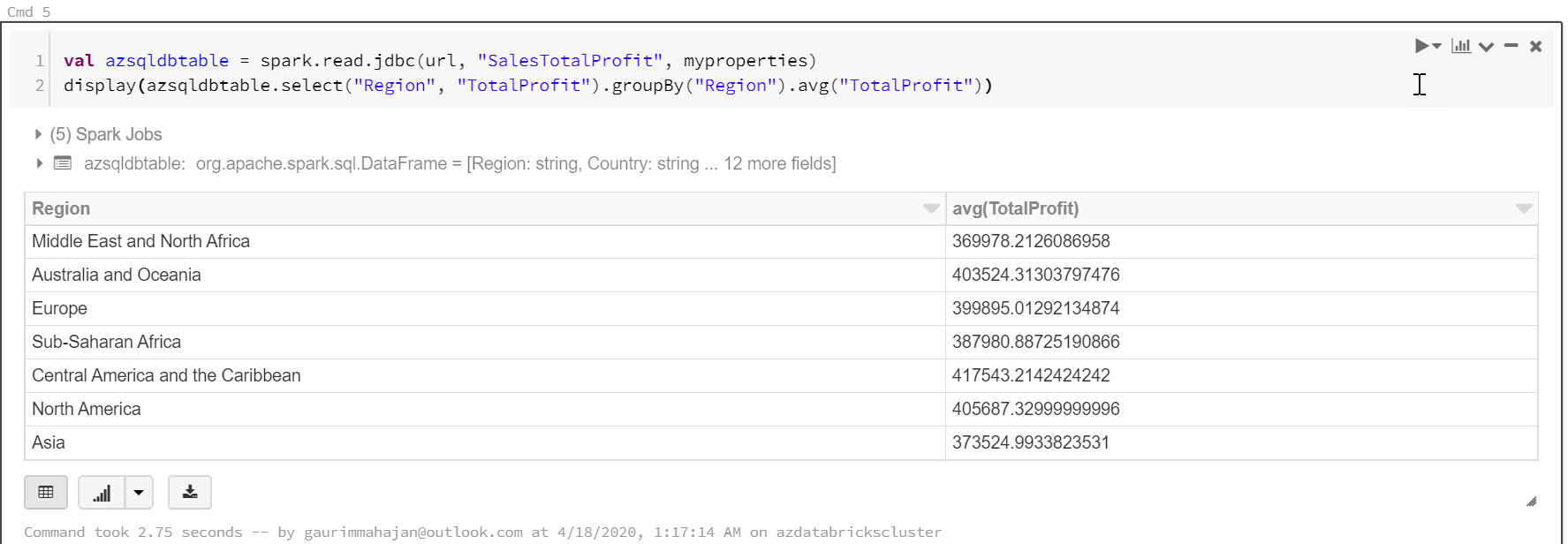Show results as a bar chart

[x=102, y=493]
